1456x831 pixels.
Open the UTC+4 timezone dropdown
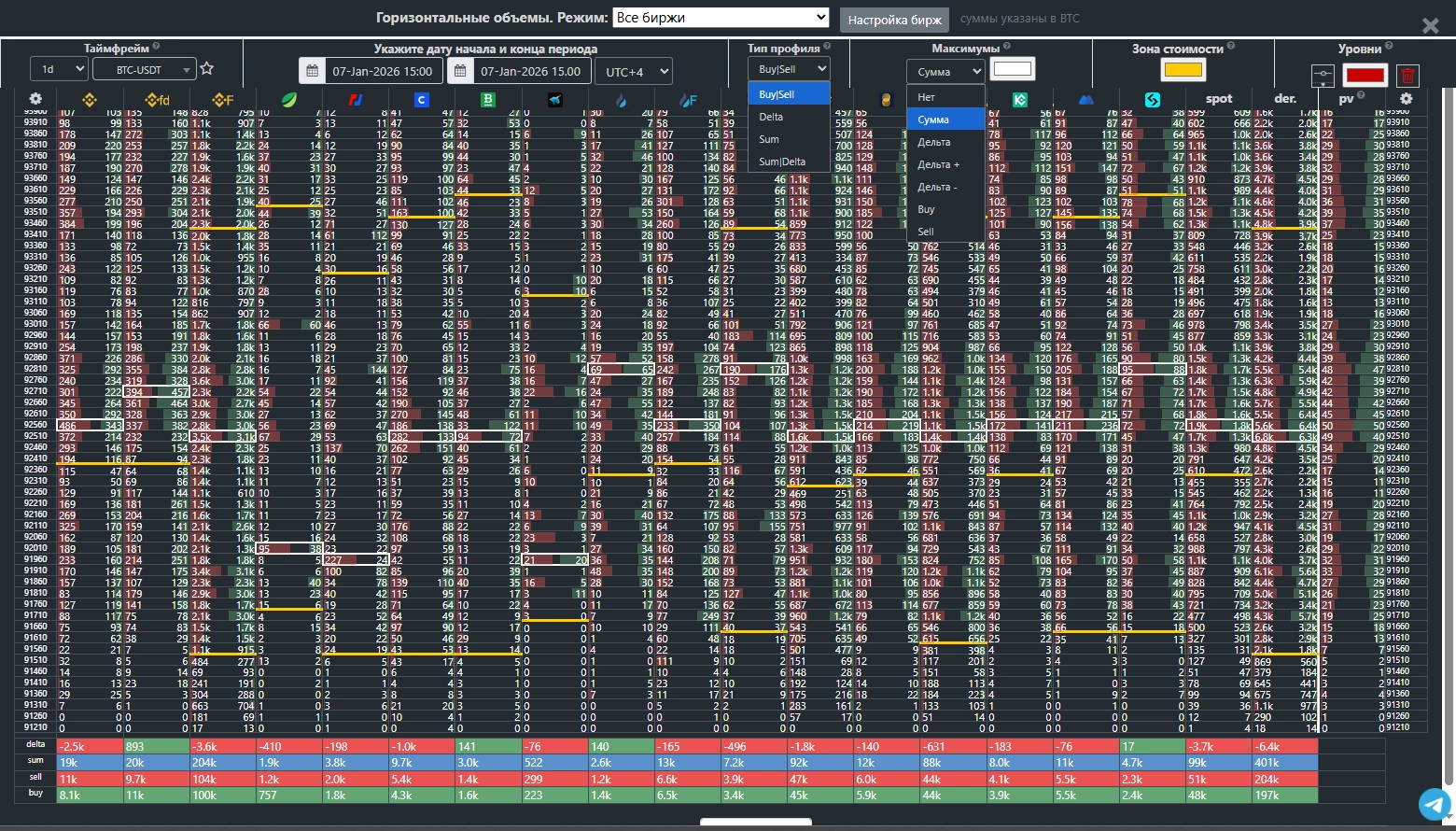point(637,71)
